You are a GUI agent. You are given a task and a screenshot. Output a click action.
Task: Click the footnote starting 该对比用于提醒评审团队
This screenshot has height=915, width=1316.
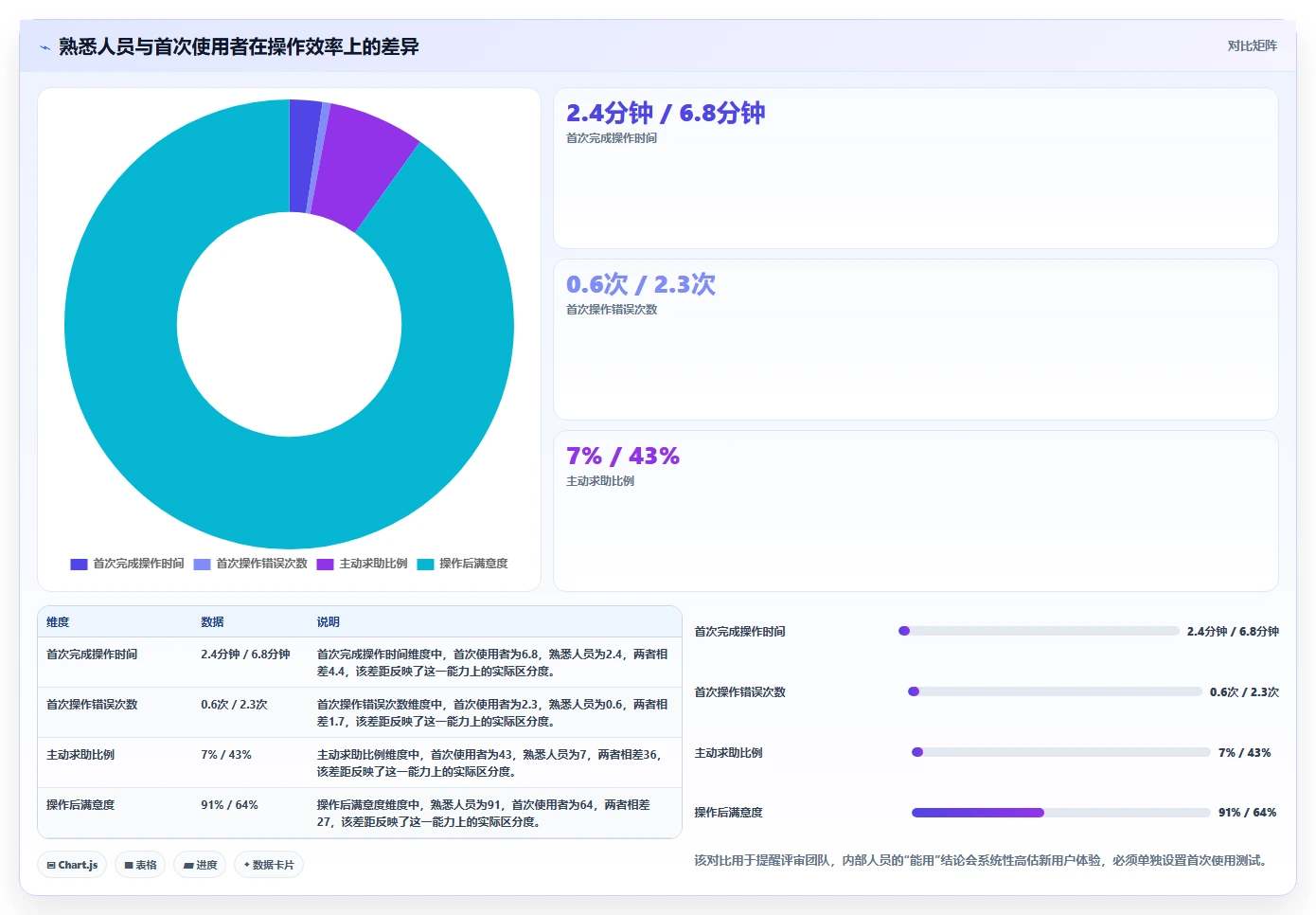click(x=983, y=861)
